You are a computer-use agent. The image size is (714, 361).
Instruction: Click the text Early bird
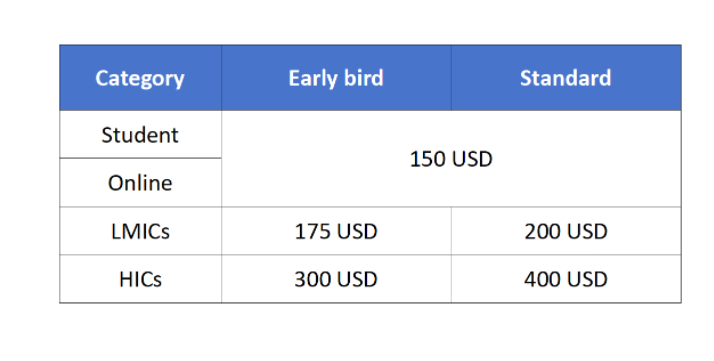(x=336, y=78)
